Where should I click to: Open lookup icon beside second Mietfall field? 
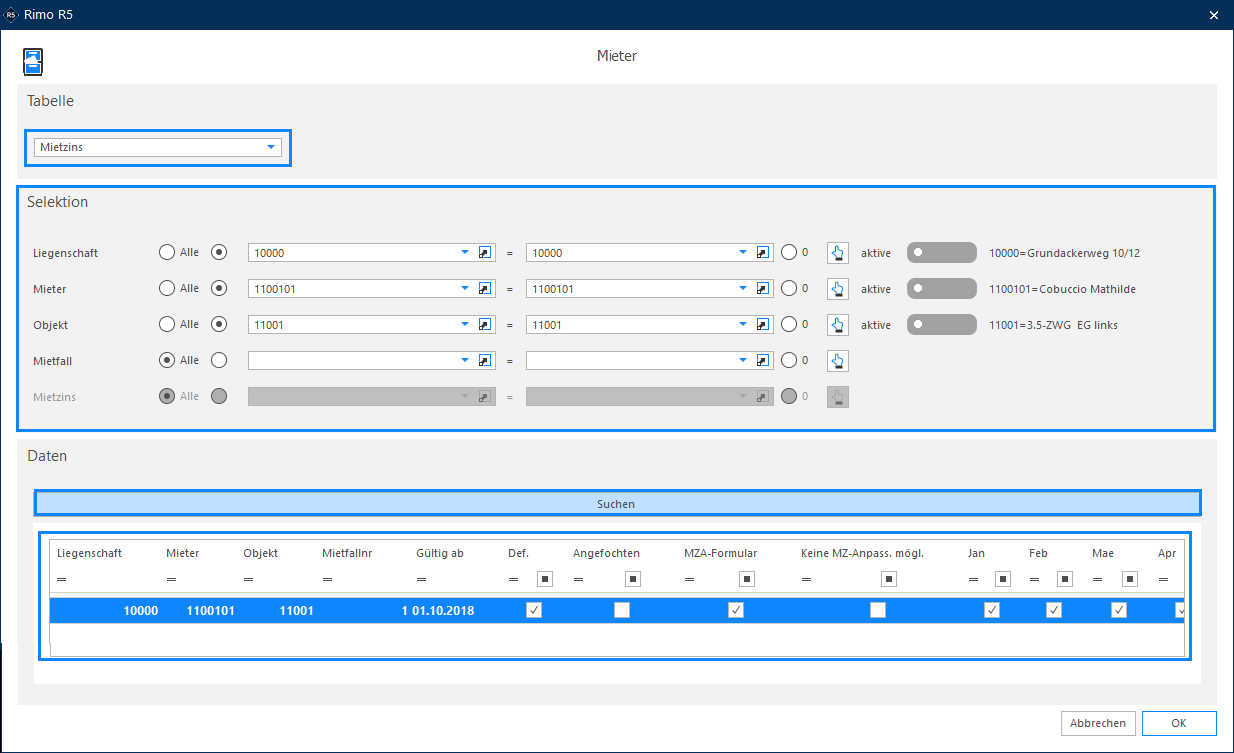[764, 361]
